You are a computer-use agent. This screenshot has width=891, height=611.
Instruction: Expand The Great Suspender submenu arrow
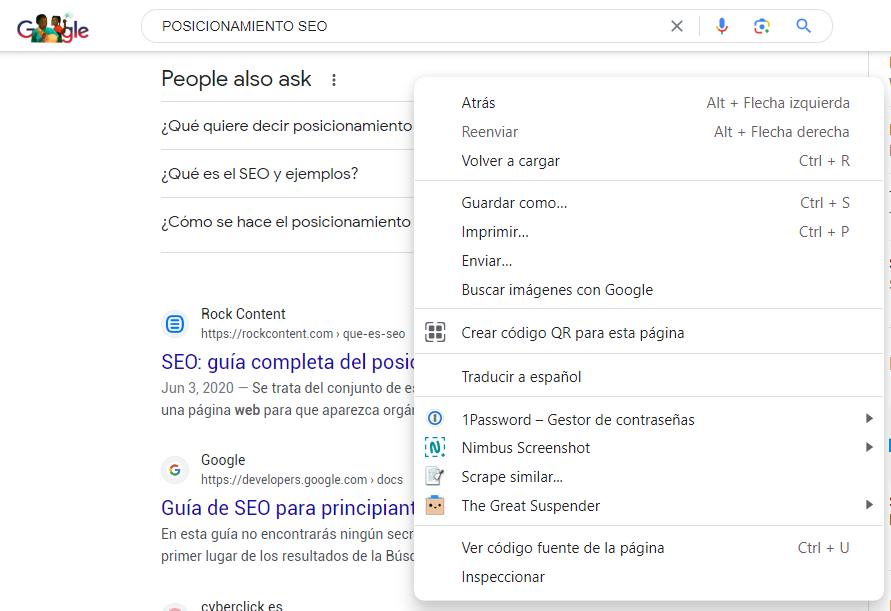click(x=869, y=505)
